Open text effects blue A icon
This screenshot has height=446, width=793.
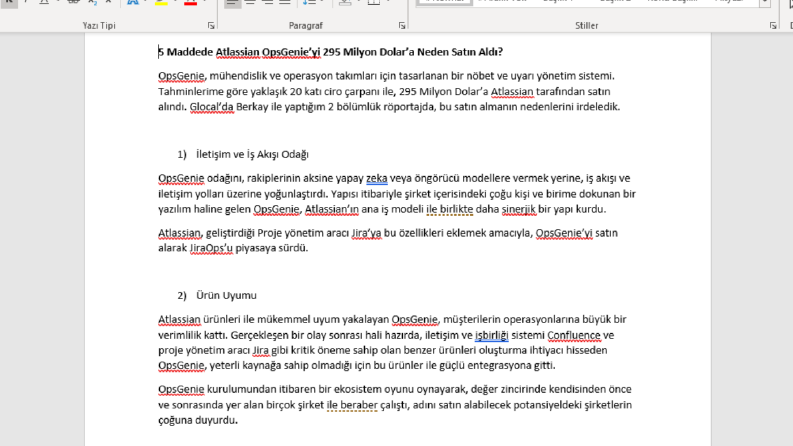click(x=133, y=3)
